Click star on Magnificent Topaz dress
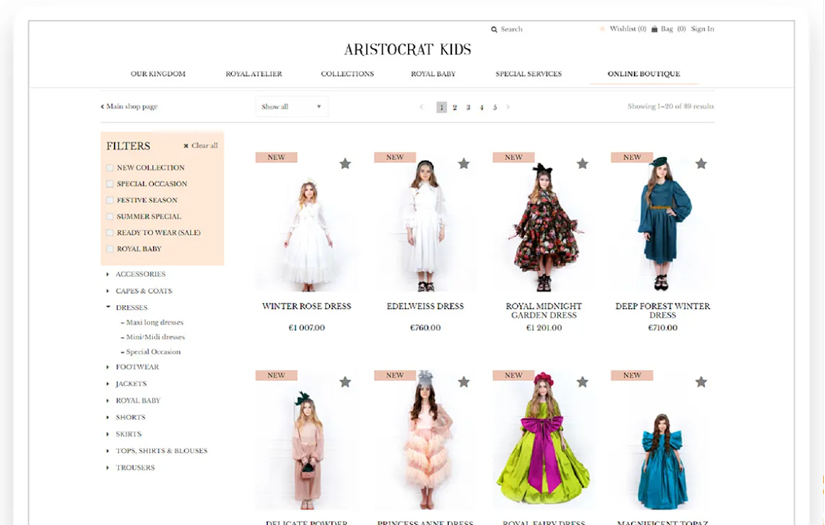This screenshot has width=825, height=525. 701,382
